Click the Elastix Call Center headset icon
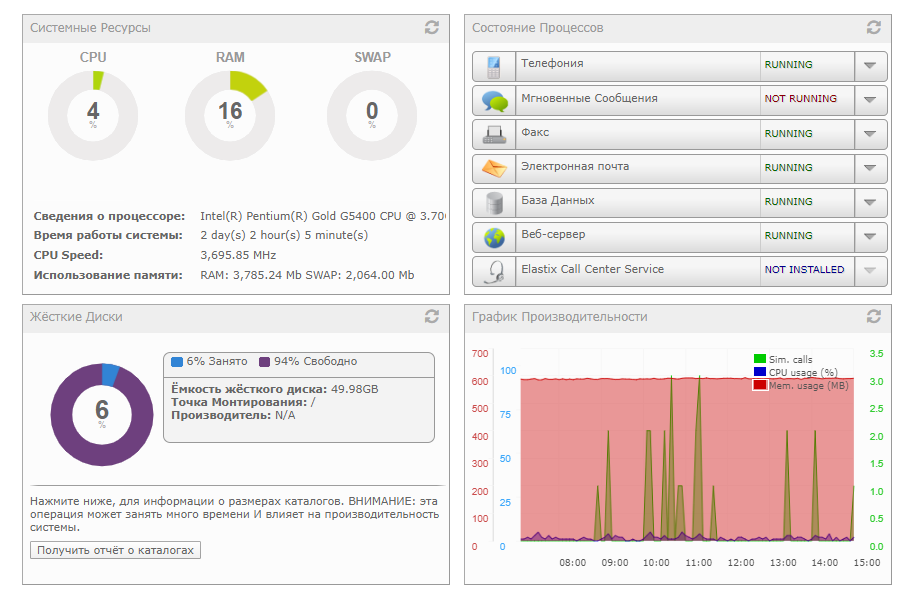 pos(494,272)
